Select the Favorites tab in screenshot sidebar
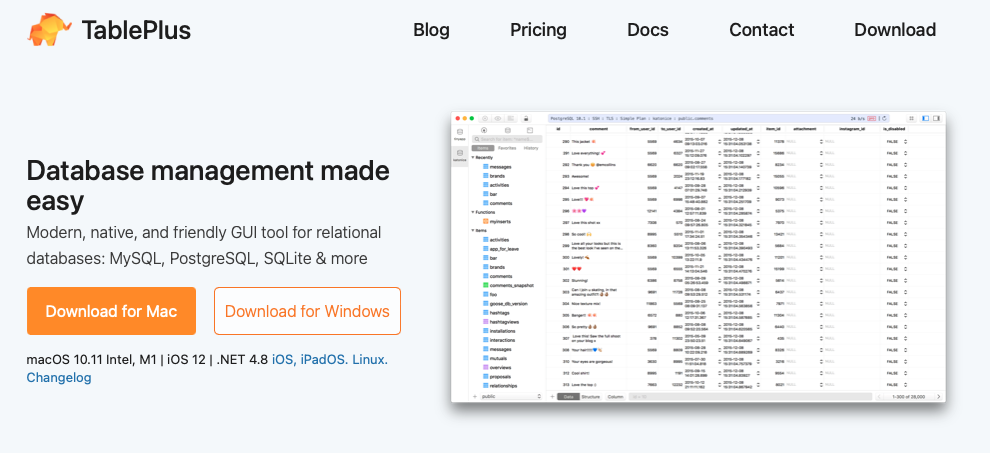This screenshot has height=453, width=990. click(507, 148)
